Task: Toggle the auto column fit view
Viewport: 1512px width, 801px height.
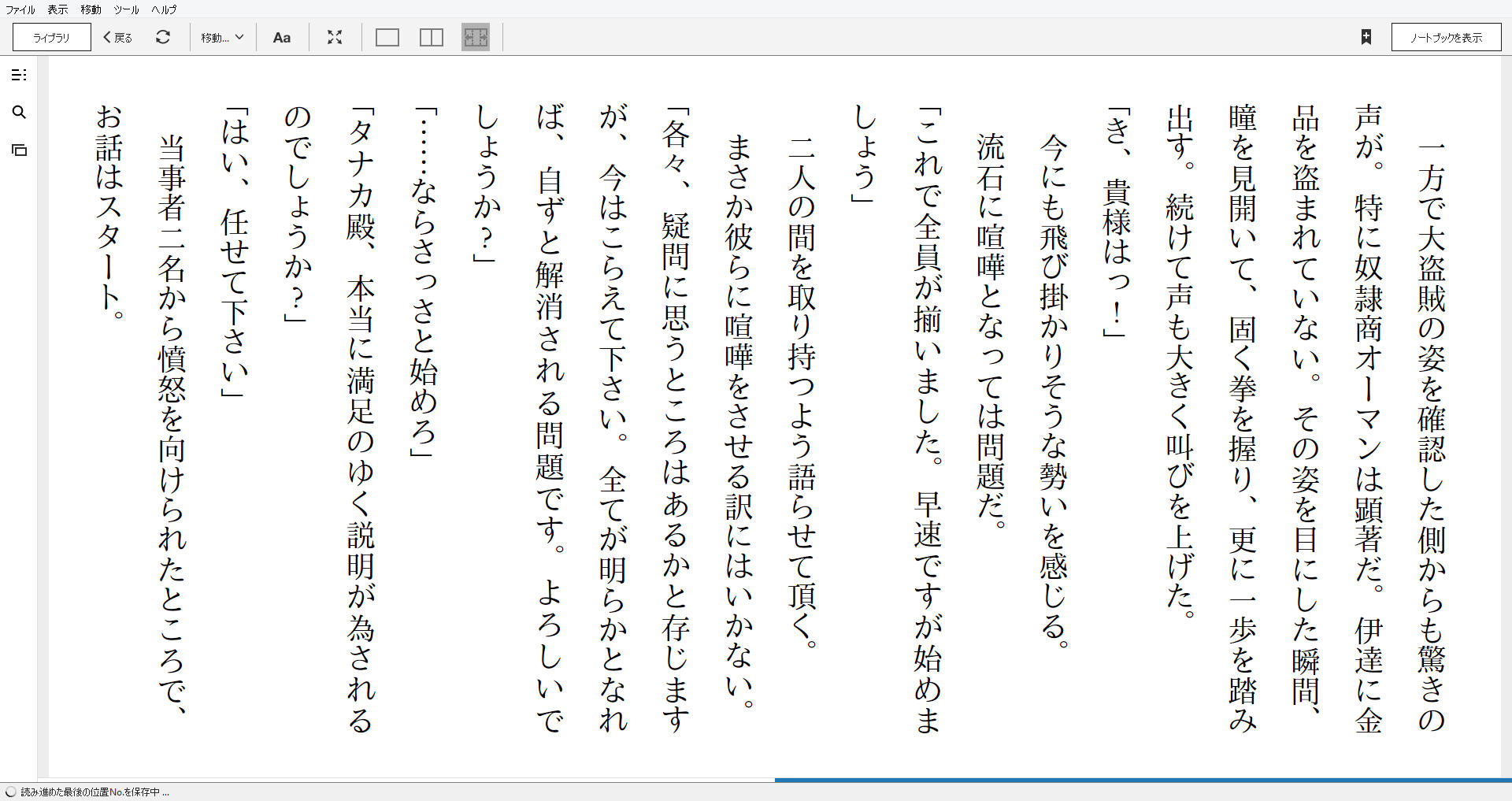Action: point(476,37)
